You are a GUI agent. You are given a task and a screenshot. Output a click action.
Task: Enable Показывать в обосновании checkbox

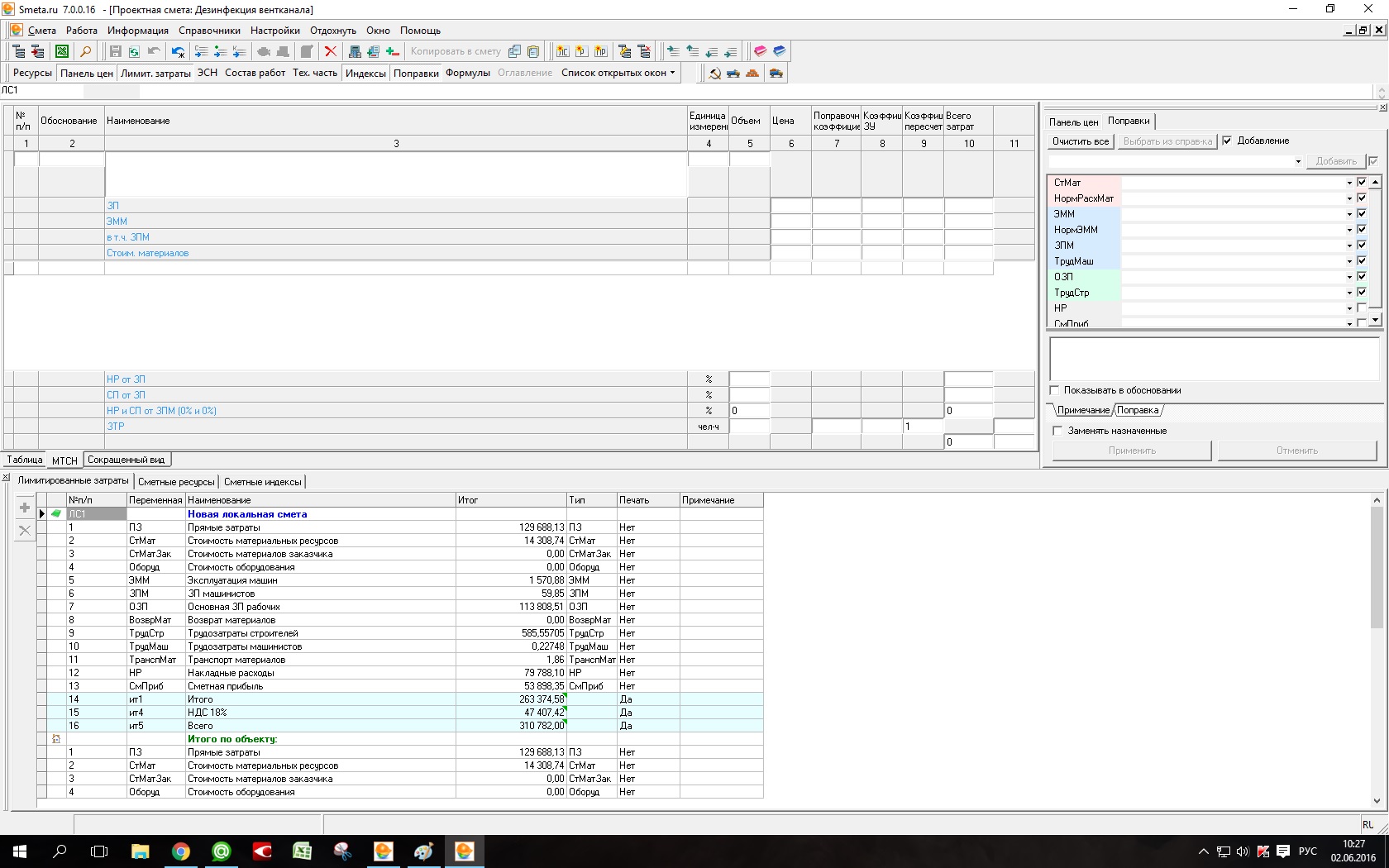coord(1054,390)
